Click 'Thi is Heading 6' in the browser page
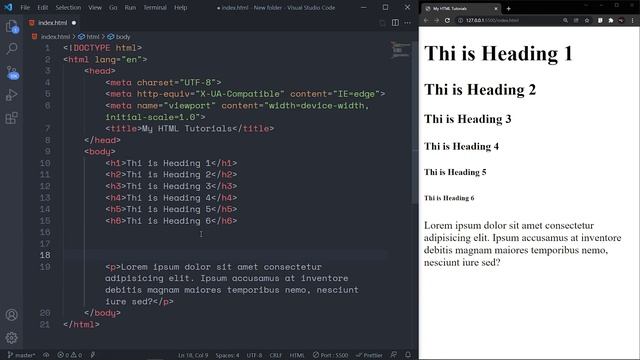This screenshot has width=640, height=360. pos(449,198)
